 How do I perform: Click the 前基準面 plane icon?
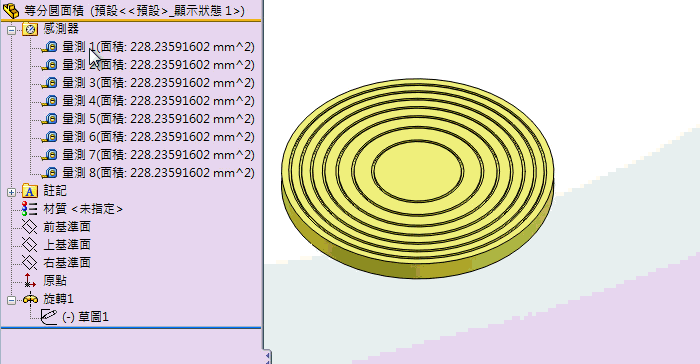coord(30,227)
